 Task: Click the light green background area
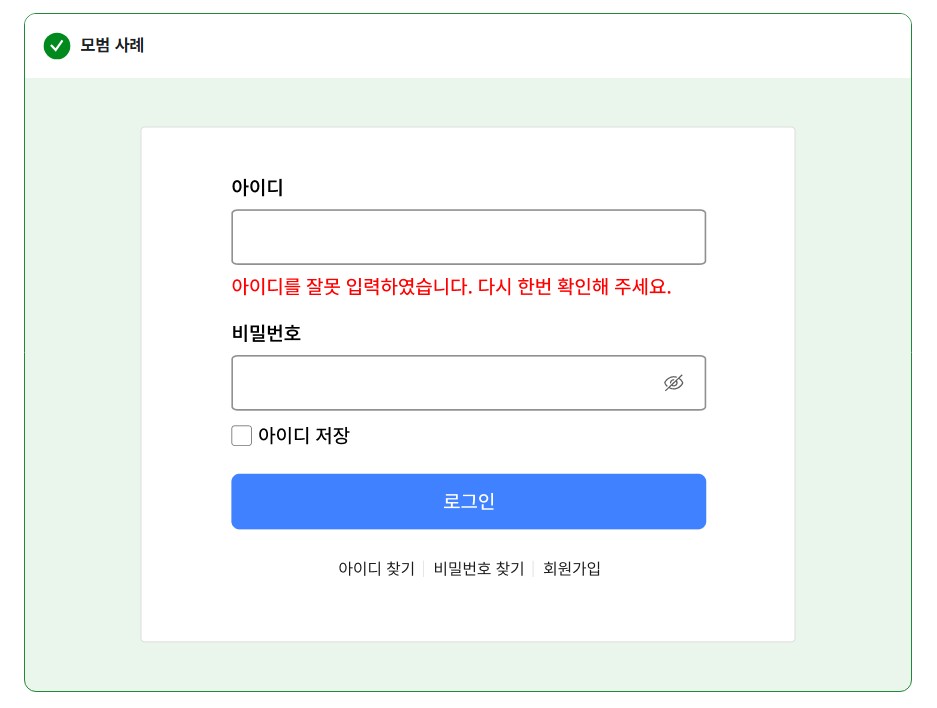coord(82,400)
